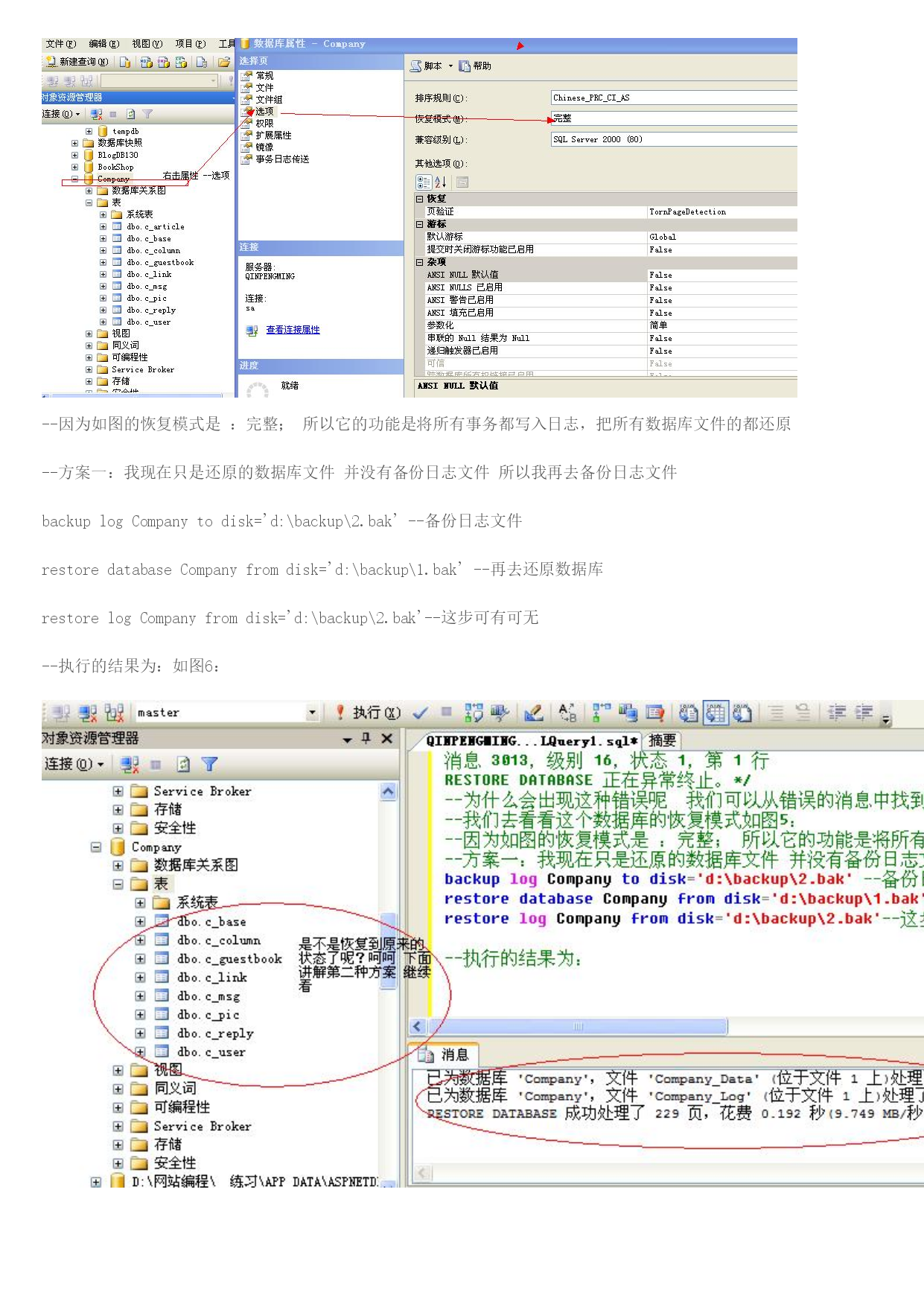This screenshot has width=924, height=1306.
Task: Close the lower 对象资源管理器 panel
Action: [386, 739]
